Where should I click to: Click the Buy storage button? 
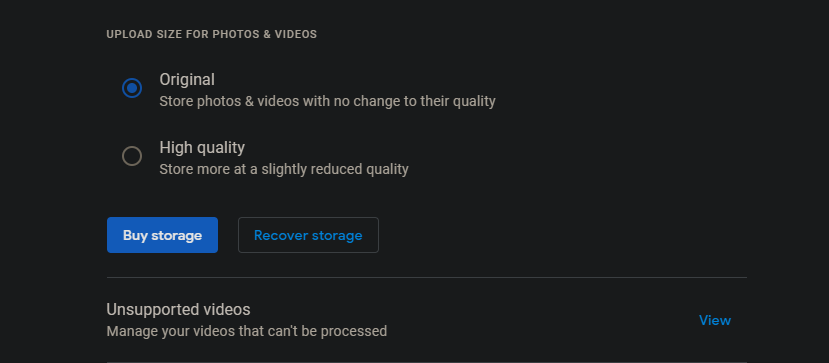(x=162, y=235)
